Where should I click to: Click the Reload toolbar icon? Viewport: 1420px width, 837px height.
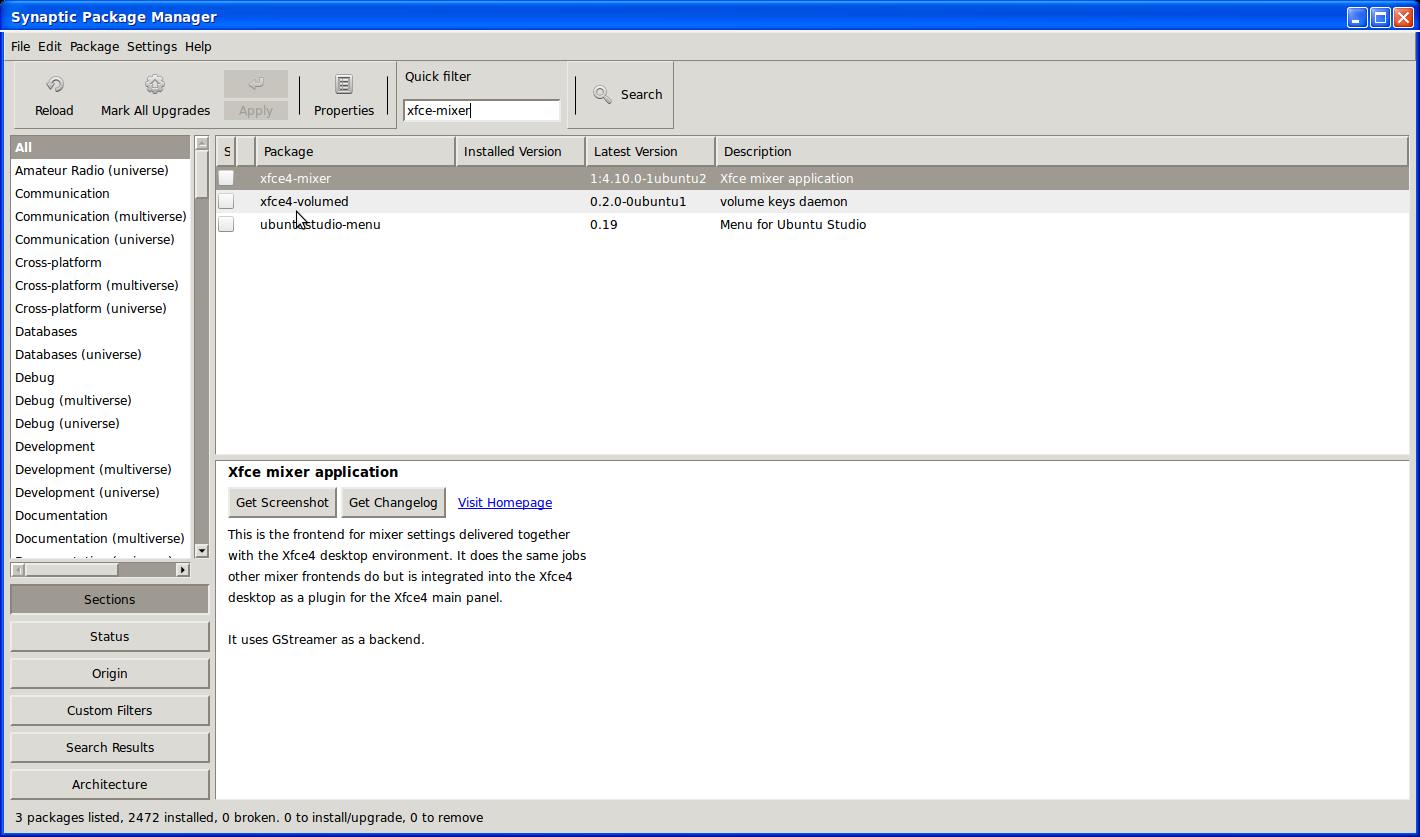tap(55, 85)
